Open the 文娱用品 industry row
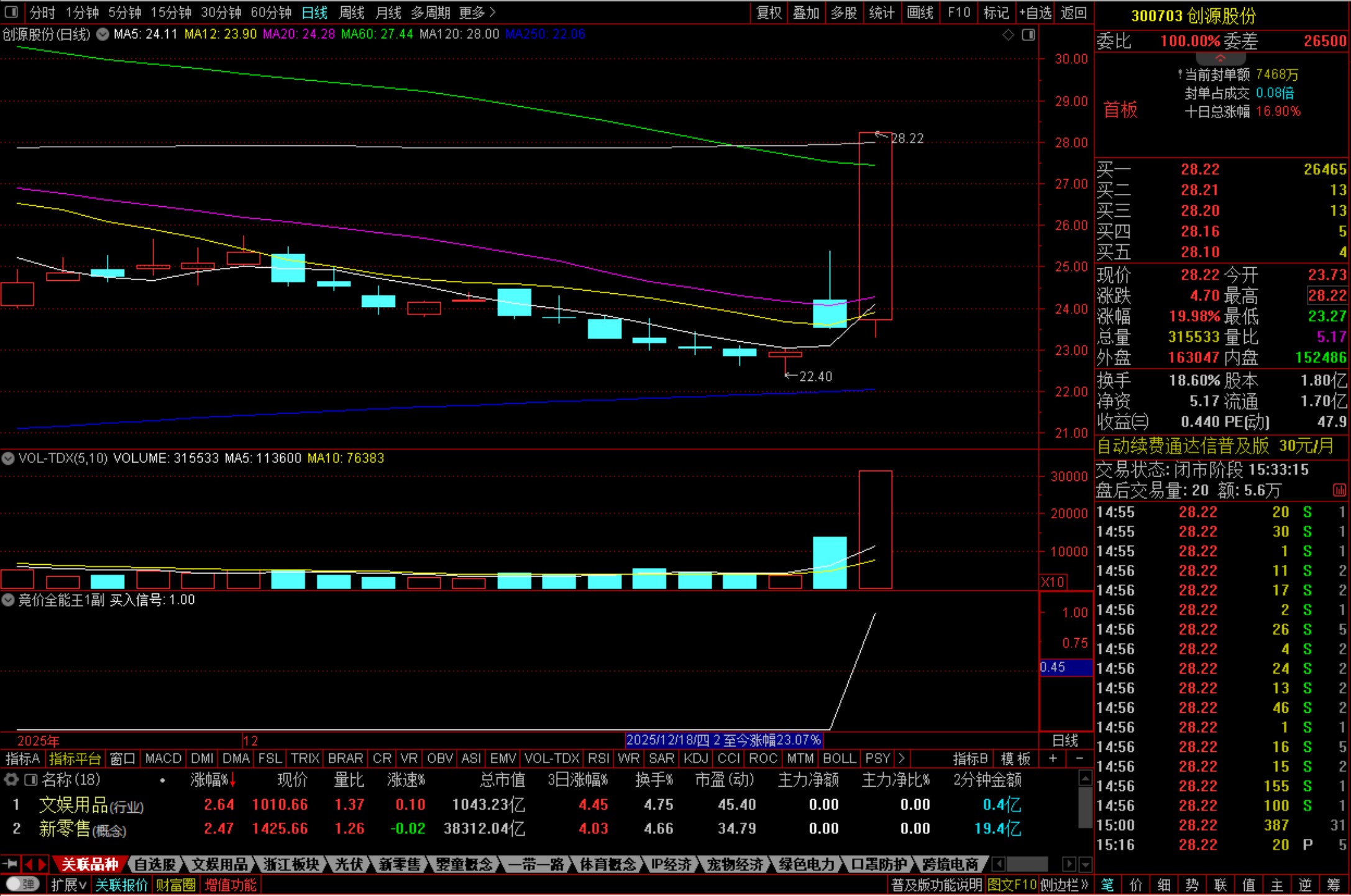 [x=73, y=805]
